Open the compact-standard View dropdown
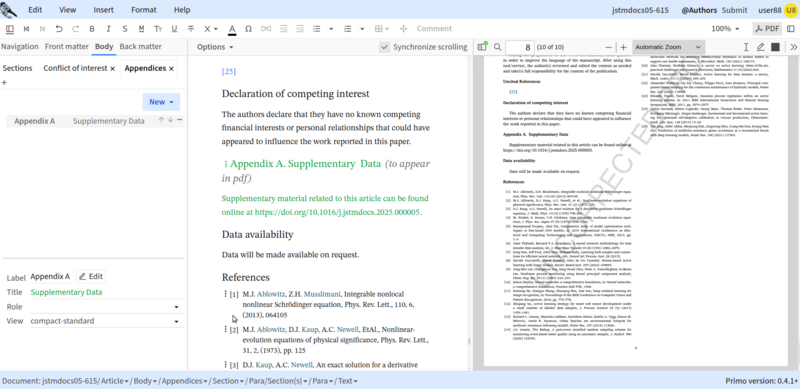Image resolution: width=800 pixels, height=389 pixels. (x=106, y=321)
